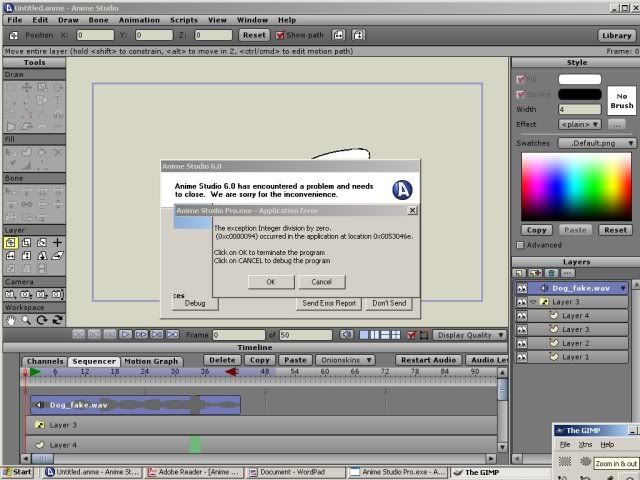Open the Bone menu
Viewport: 640px width, 480px height.
click(98, 20)
